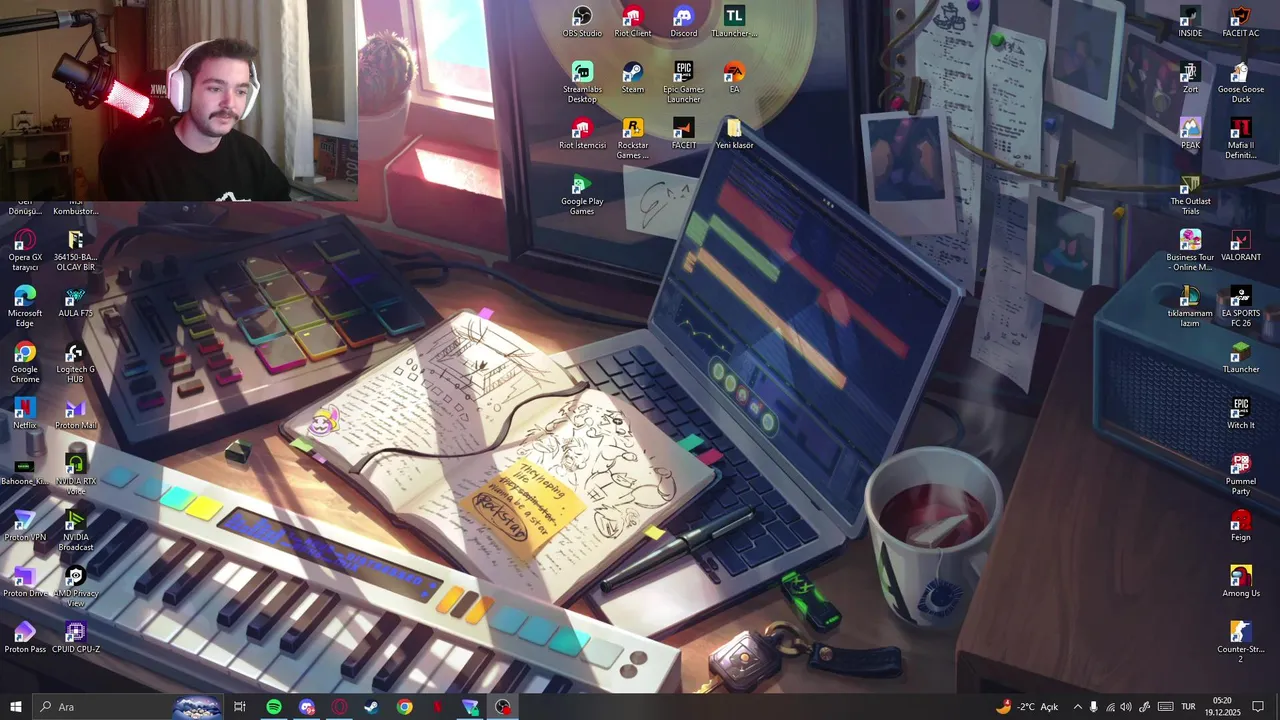This screenshot has width=1280, height=720.
Task: Select the Feign game icon
Action: pyautogui.click(x=1241, y=526)
